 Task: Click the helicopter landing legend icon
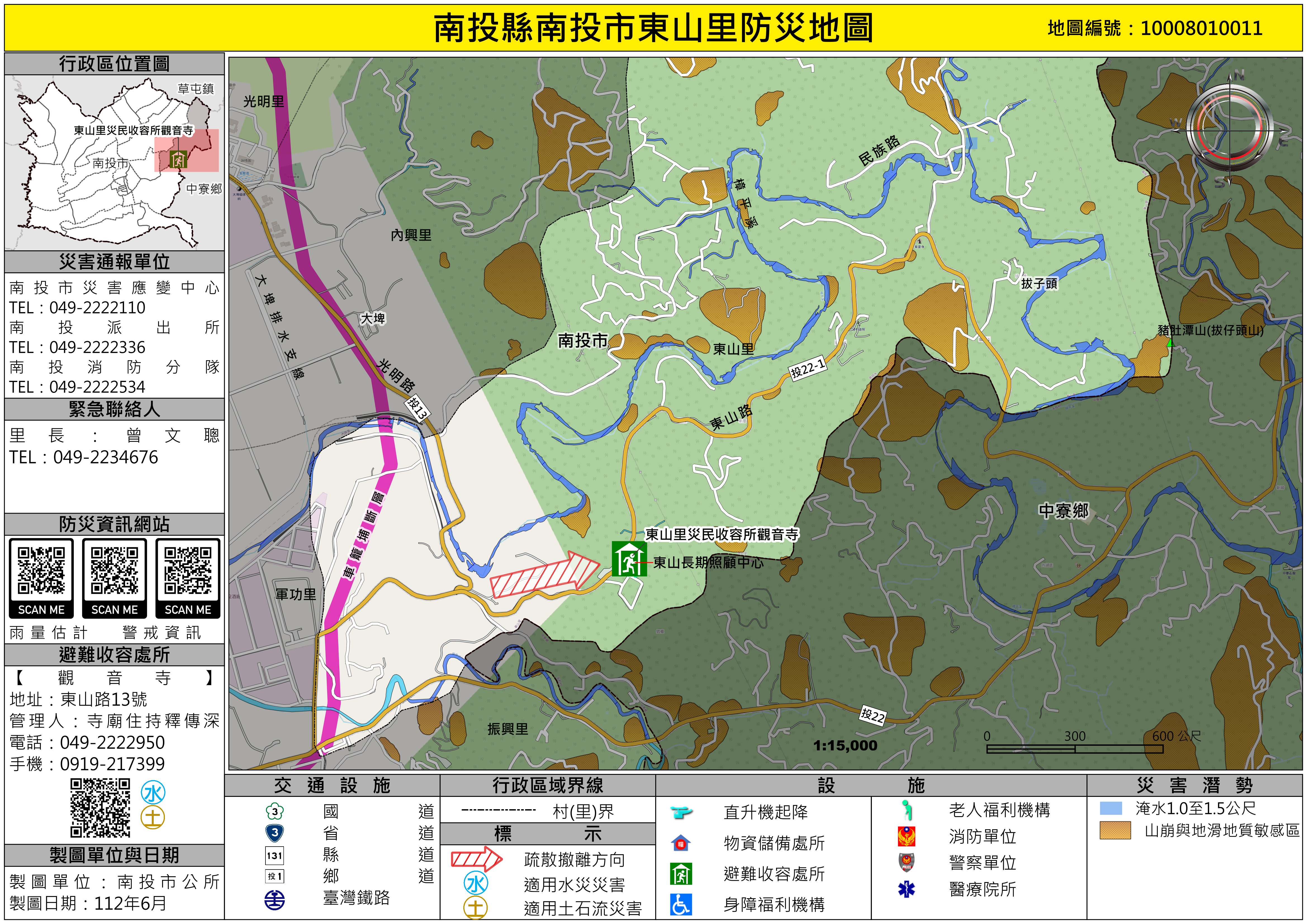[681, 812]
